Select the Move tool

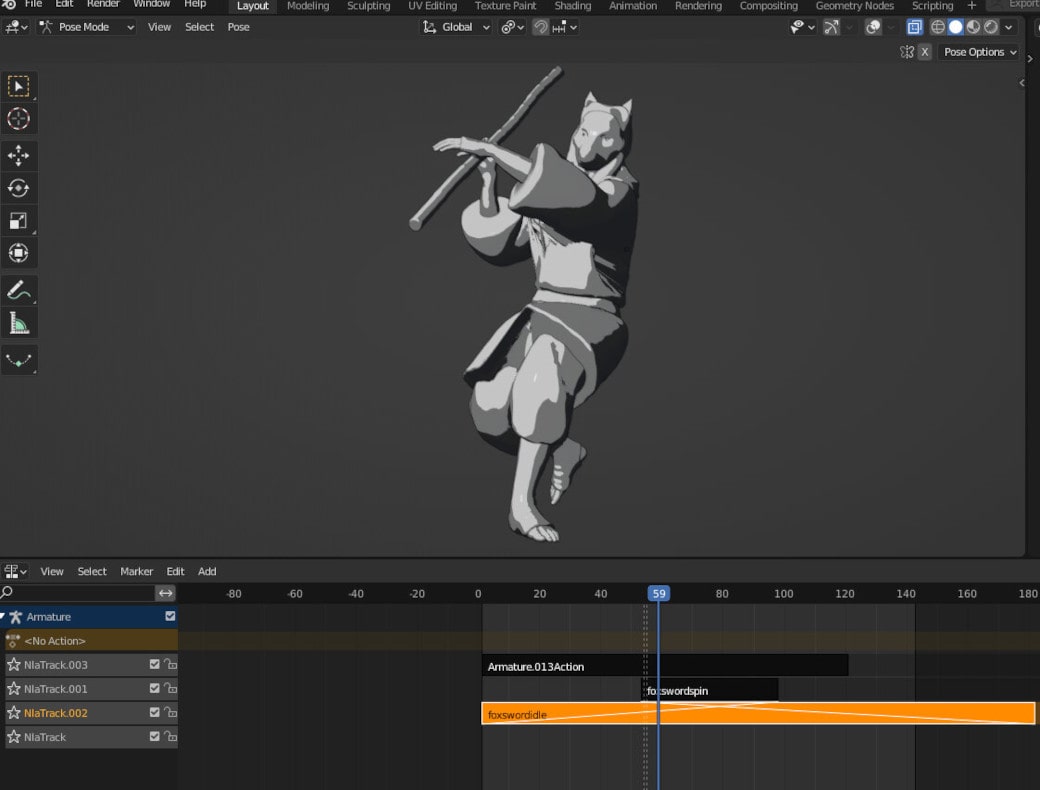coord(20,155)
